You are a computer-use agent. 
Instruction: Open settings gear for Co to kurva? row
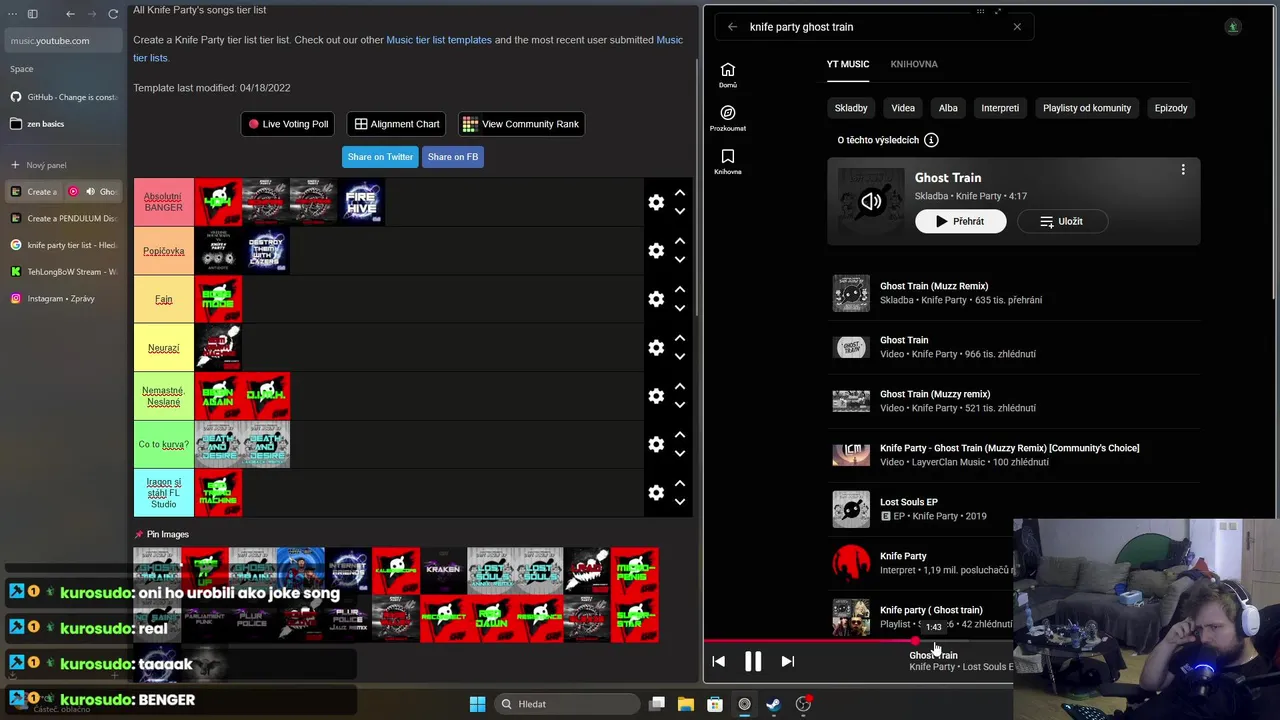pos(656,444)
